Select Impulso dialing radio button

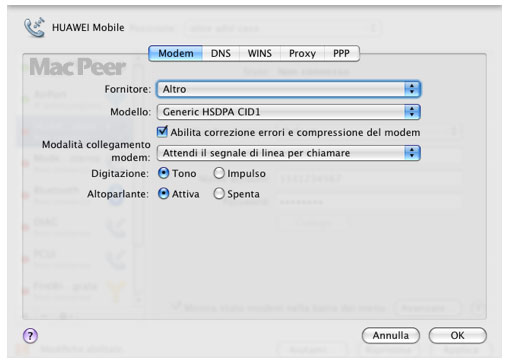[219, 173]
